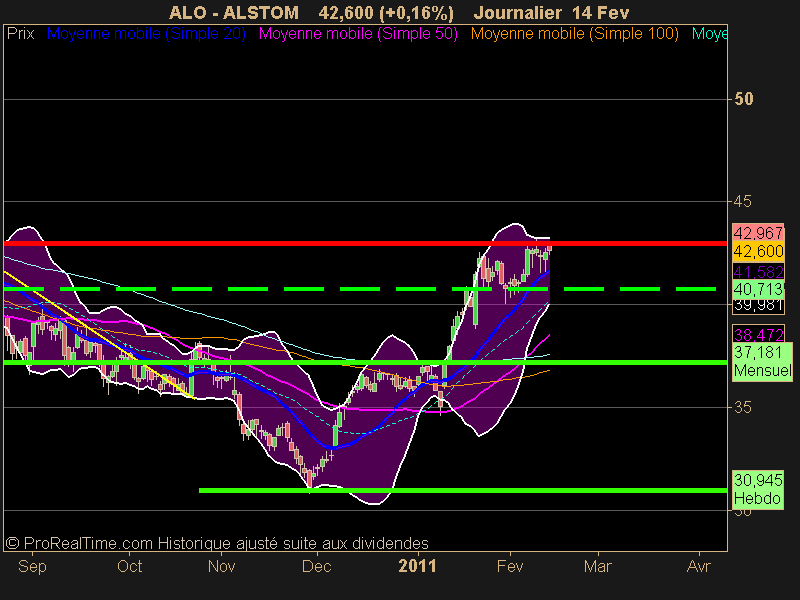800x600 pixels.
Task: Click the 'Avr' month on time axis
Action: (698, 566)
